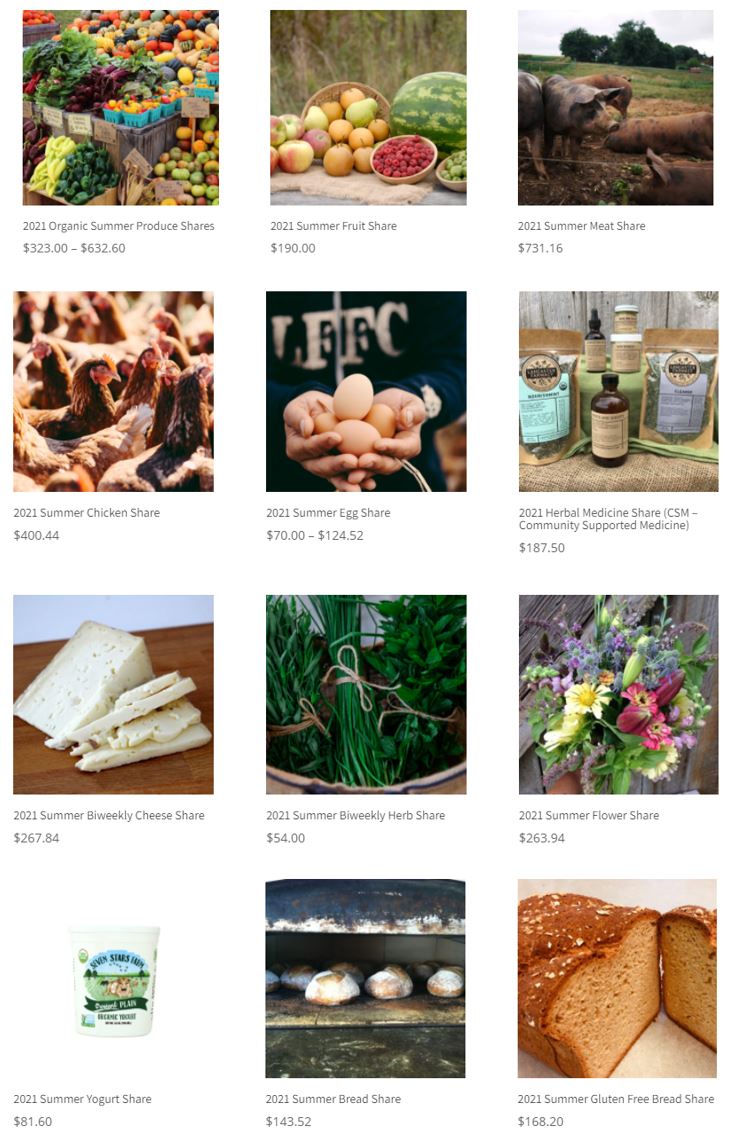
Task: Click the 2021 Summer Yogurt Share title
Action: (x=82, y=1099)
